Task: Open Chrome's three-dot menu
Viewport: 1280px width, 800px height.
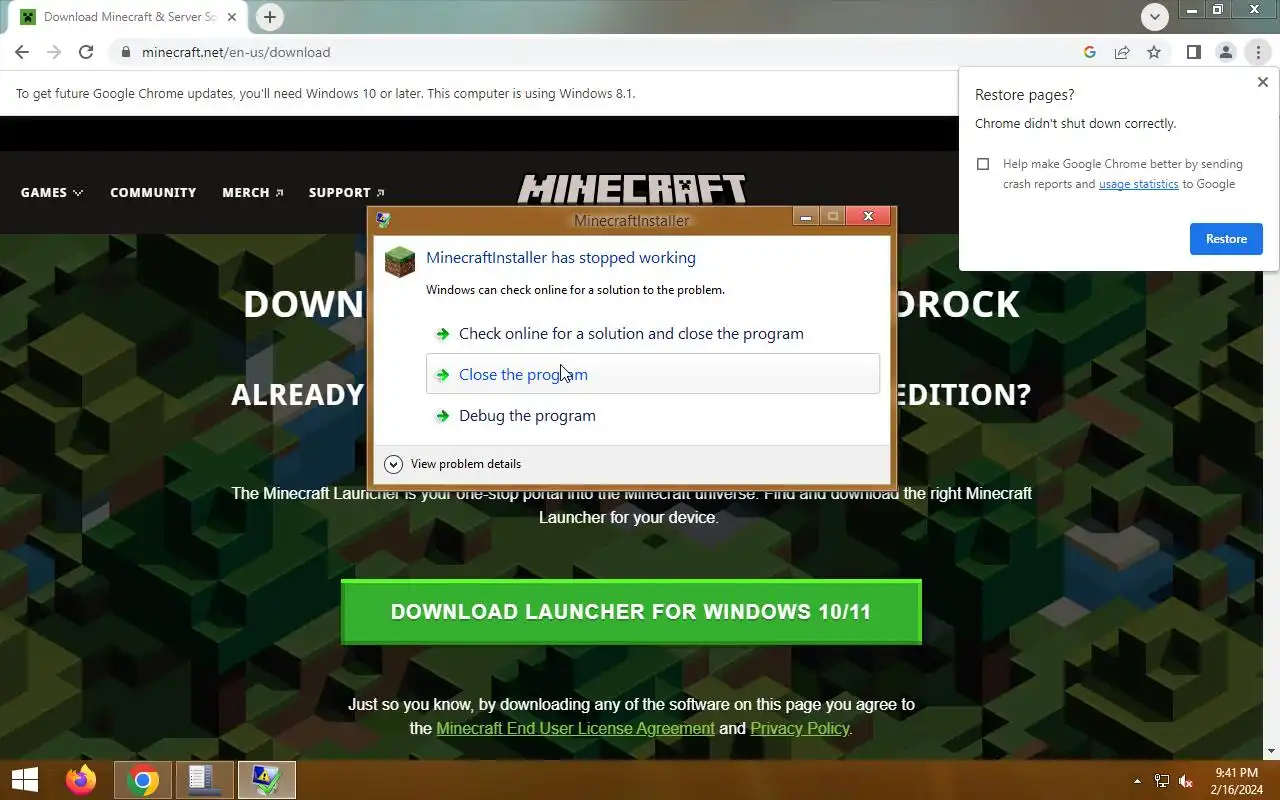Action: click(x=1258, y=52)
